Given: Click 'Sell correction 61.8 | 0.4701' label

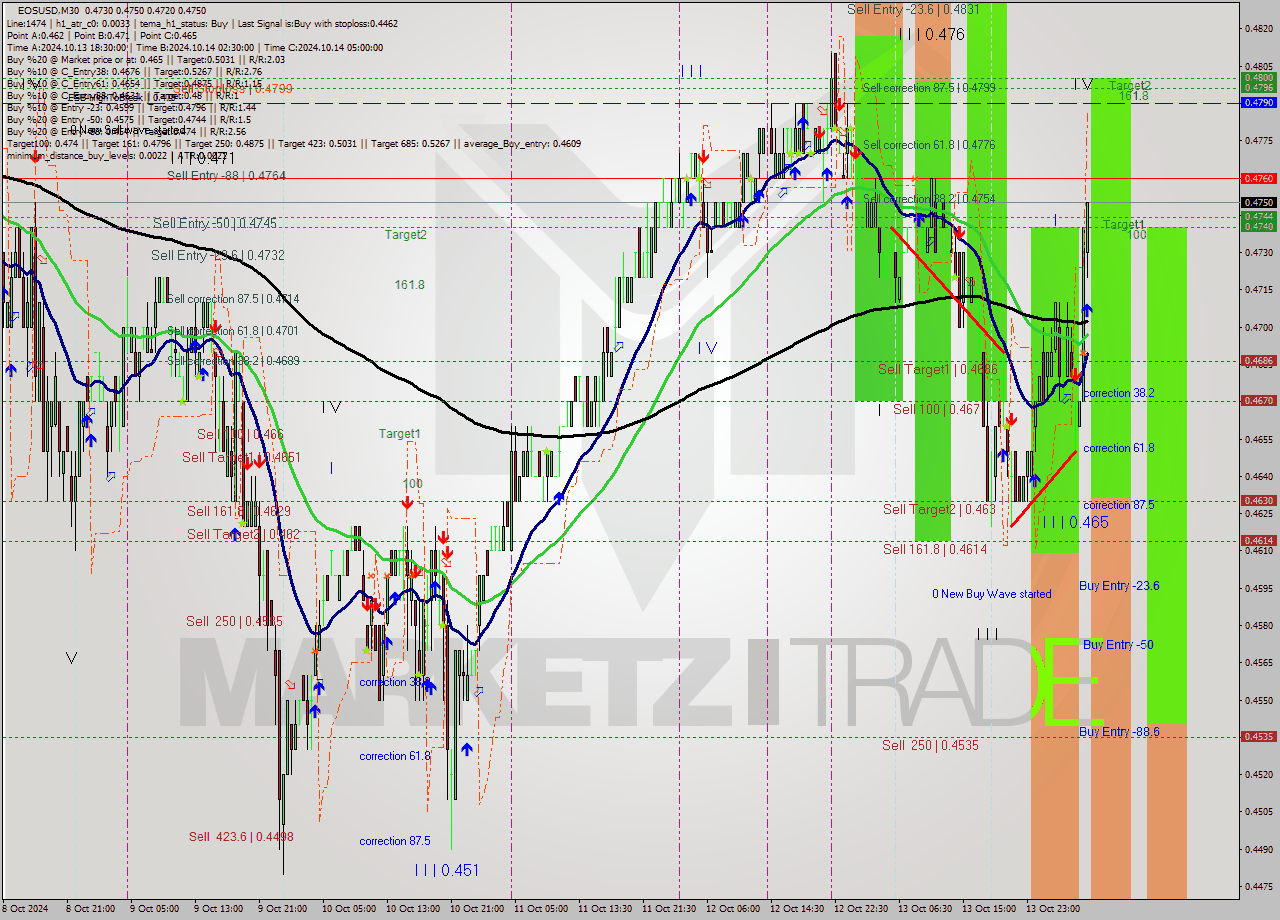Looking at the screenshot, I should coord(233,331).
